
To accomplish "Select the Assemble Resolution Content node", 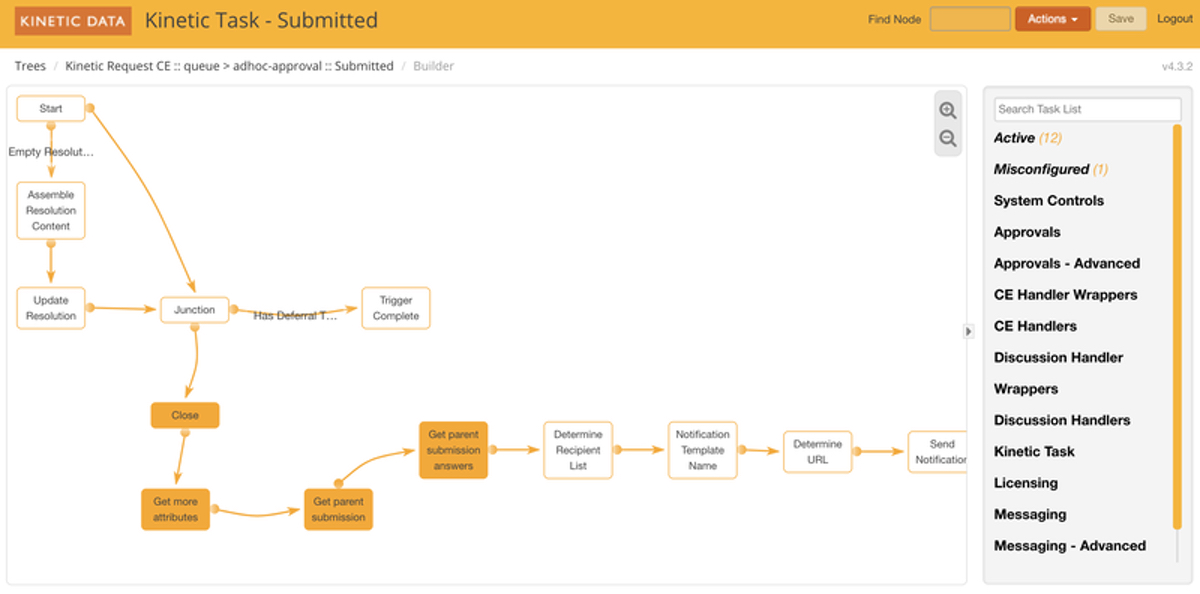I will (x=51, y=210).
